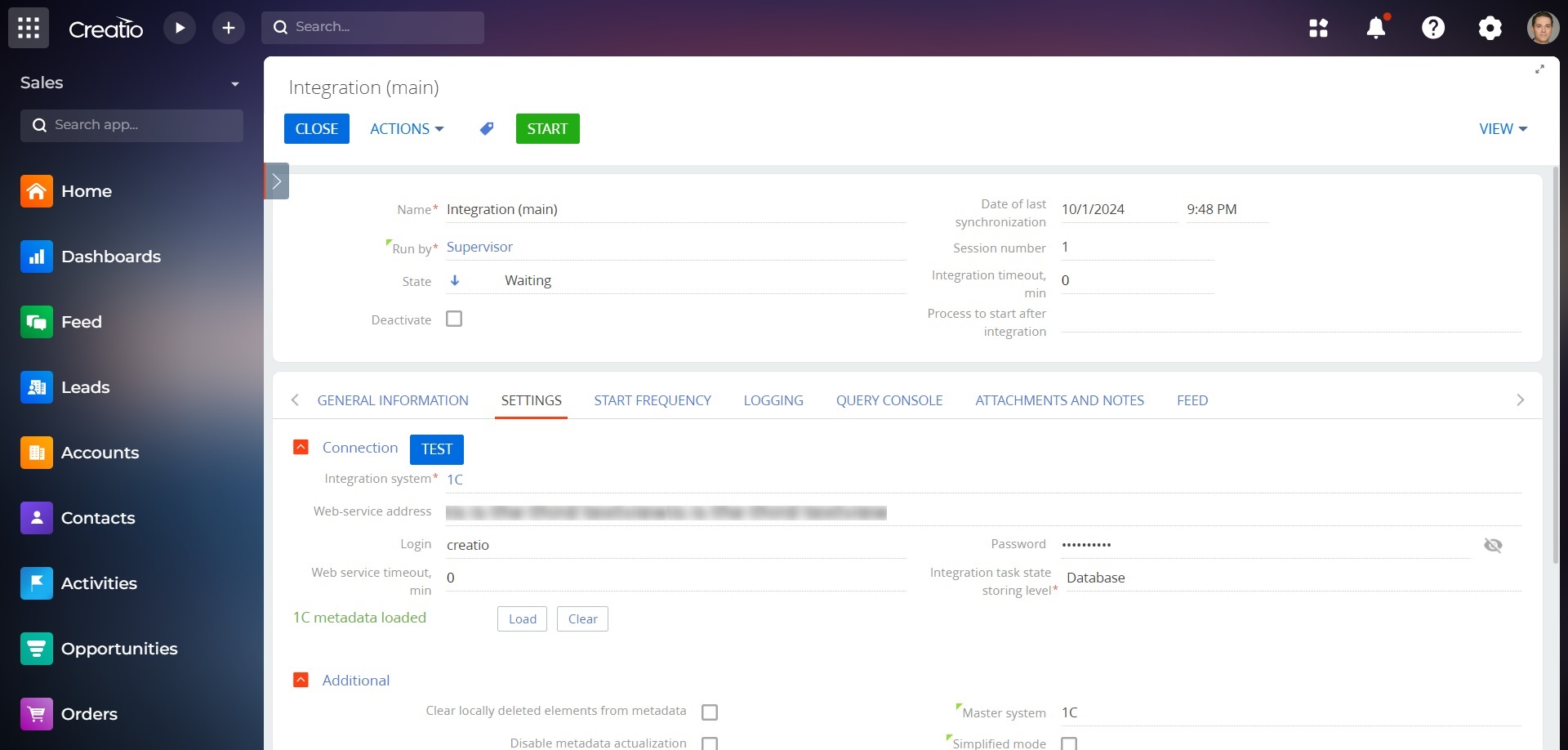
Task: Click the Creatio logo
Action: coord(105,29)
